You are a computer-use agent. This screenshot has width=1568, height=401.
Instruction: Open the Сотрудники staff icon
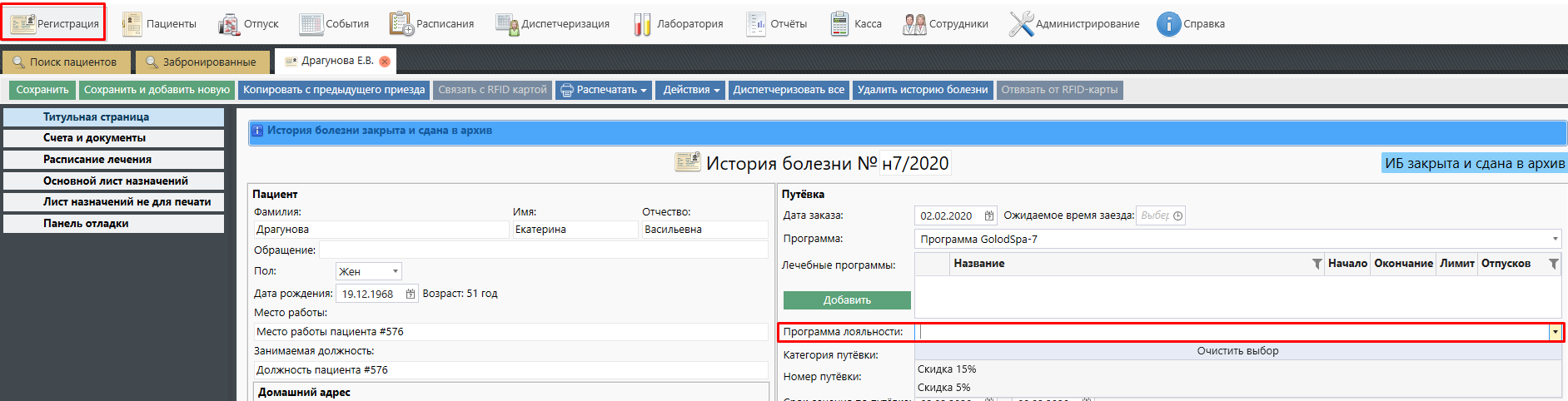click(914, 24)
